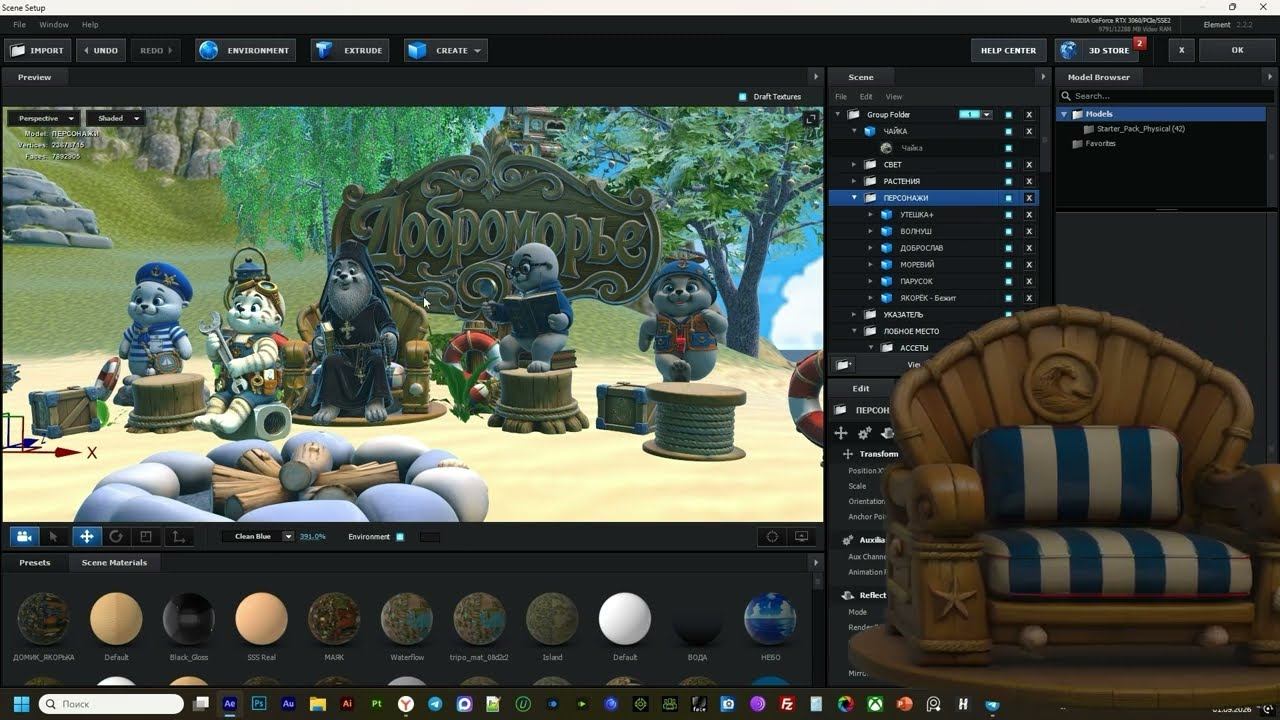Click the crosshair focus icon below the preview
This screenshot has height=720, width=1280.
coord(772,537)
